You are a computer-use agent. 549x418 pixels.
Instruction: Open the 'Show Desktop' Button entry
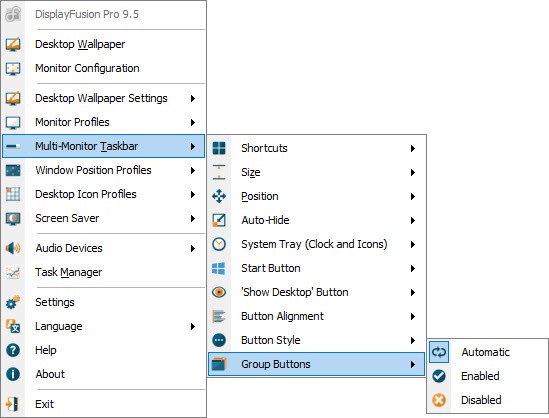316,292
